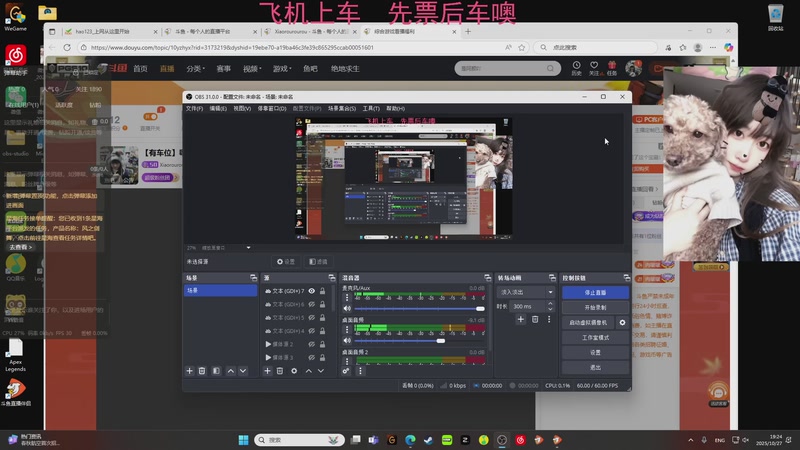The image size is (800, 450).
Task: Switch to hao123 browser tab
Action: [x=111, y=32]
